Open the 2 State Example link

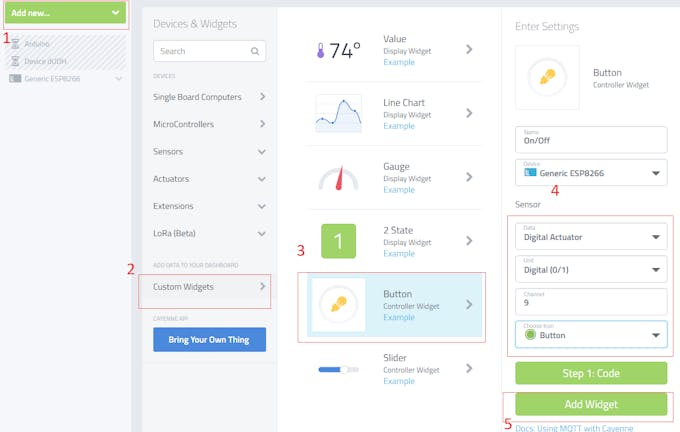pyautogui.click(x=399, y=253)
